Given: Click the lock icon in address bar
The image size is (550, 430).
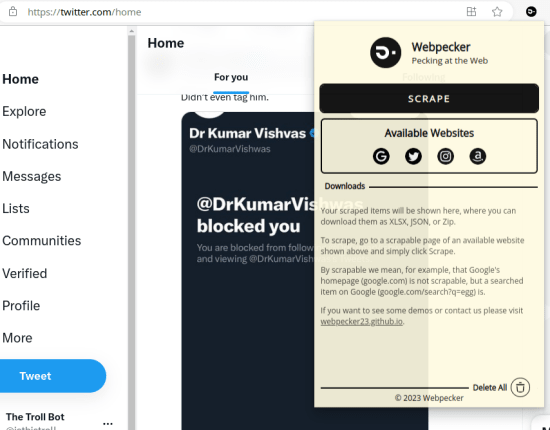Looking at the screenshot, I should [13, 12].
